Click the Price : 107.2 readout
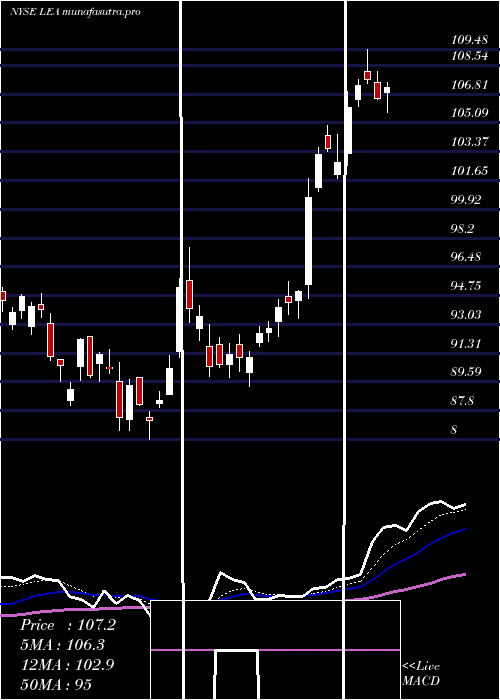 pos(68,625)
